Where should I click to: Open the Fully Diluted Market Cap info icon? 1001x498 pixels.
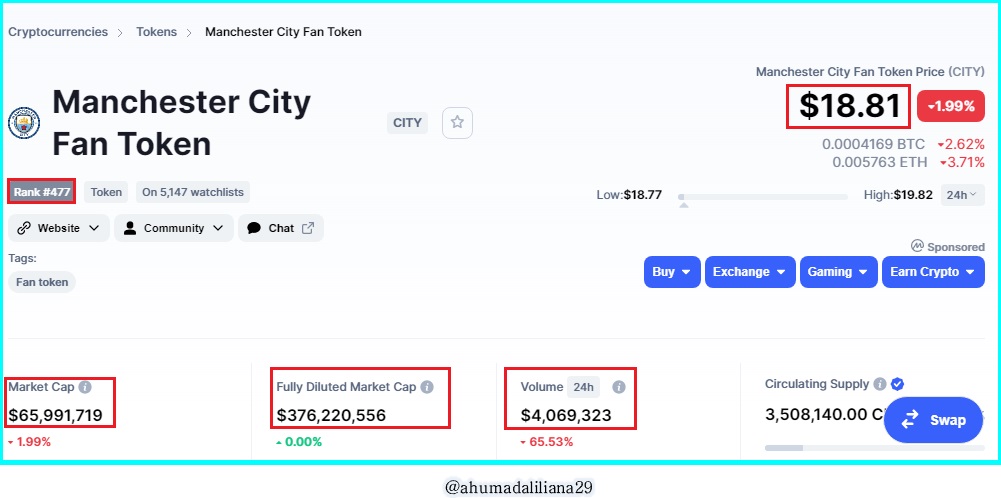click(427, 387)
